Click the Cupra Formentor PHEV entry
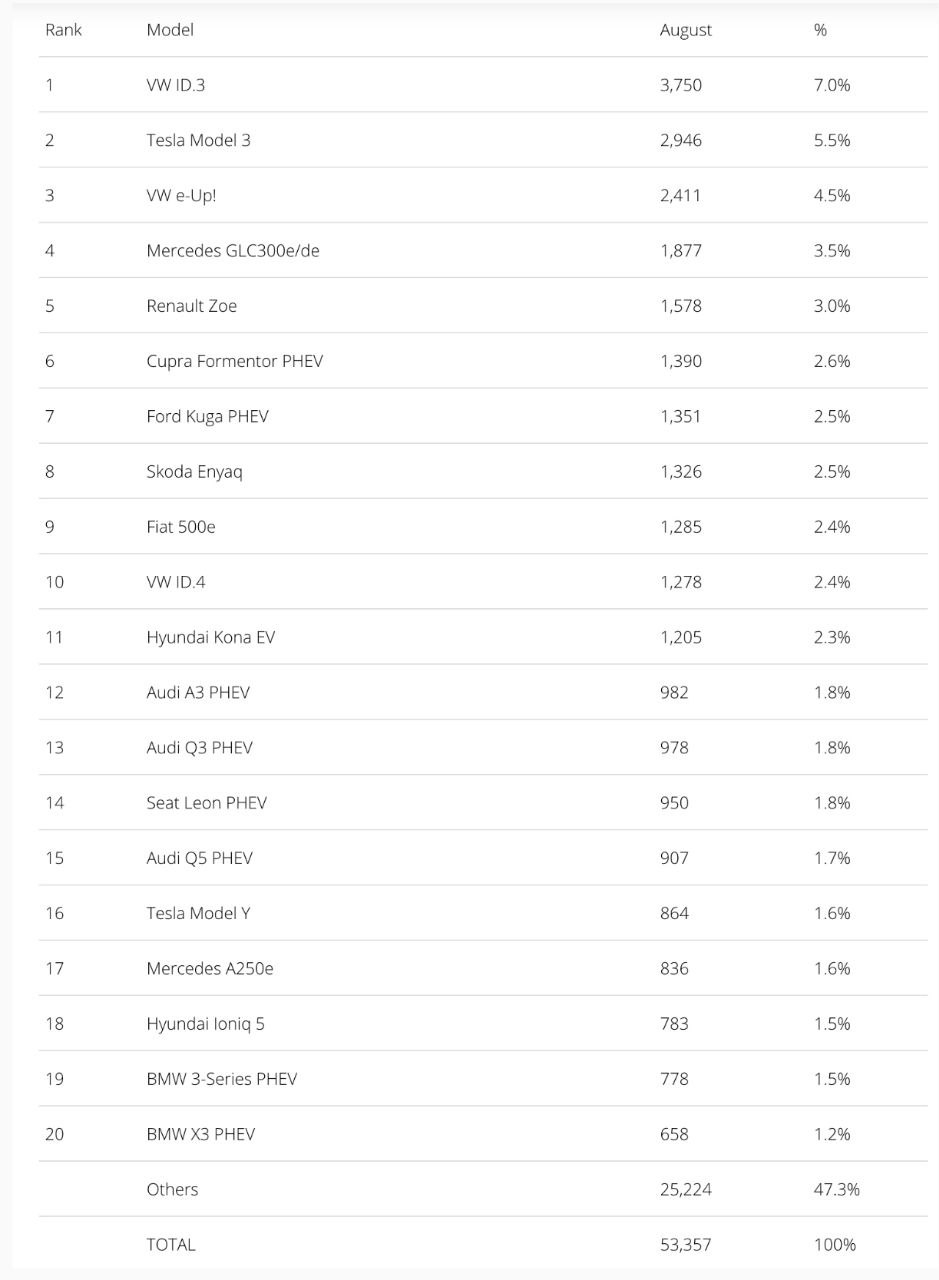Screen dimensions: 939x1280 [x=235, y=361]
